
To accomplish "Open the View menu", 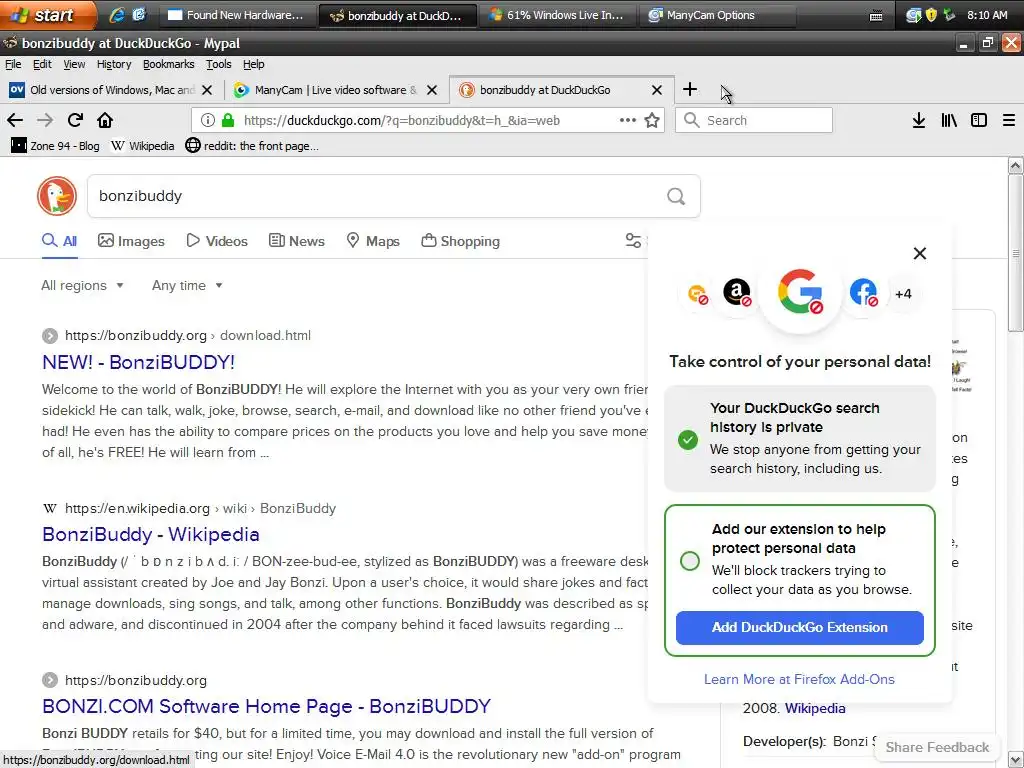I will click(x=74, y=64).
